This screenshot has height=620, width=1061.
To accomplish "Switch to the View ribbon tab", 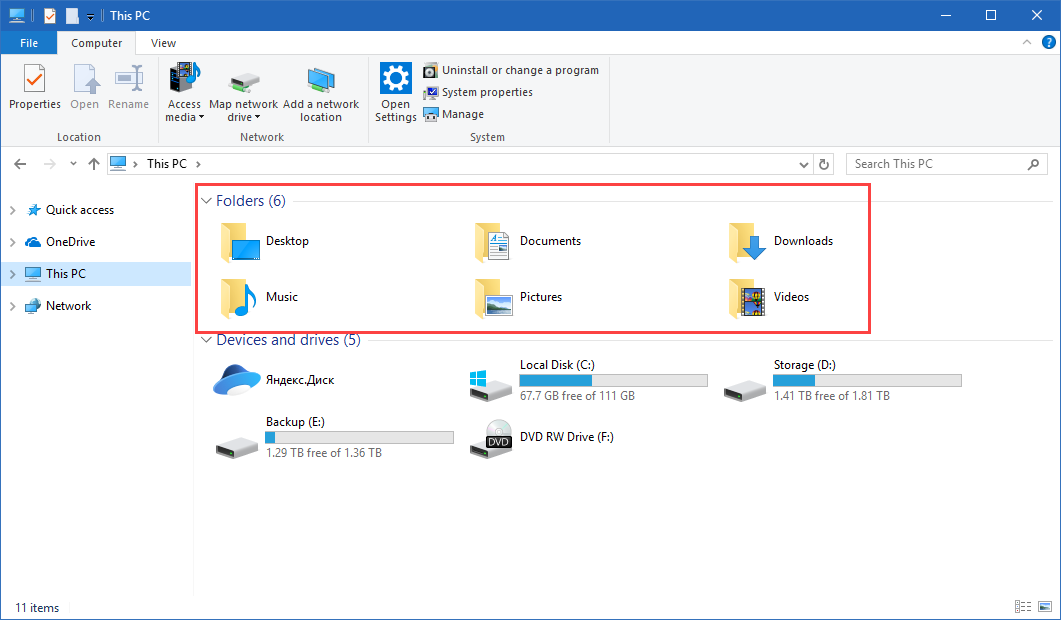I will pos(162,43).
